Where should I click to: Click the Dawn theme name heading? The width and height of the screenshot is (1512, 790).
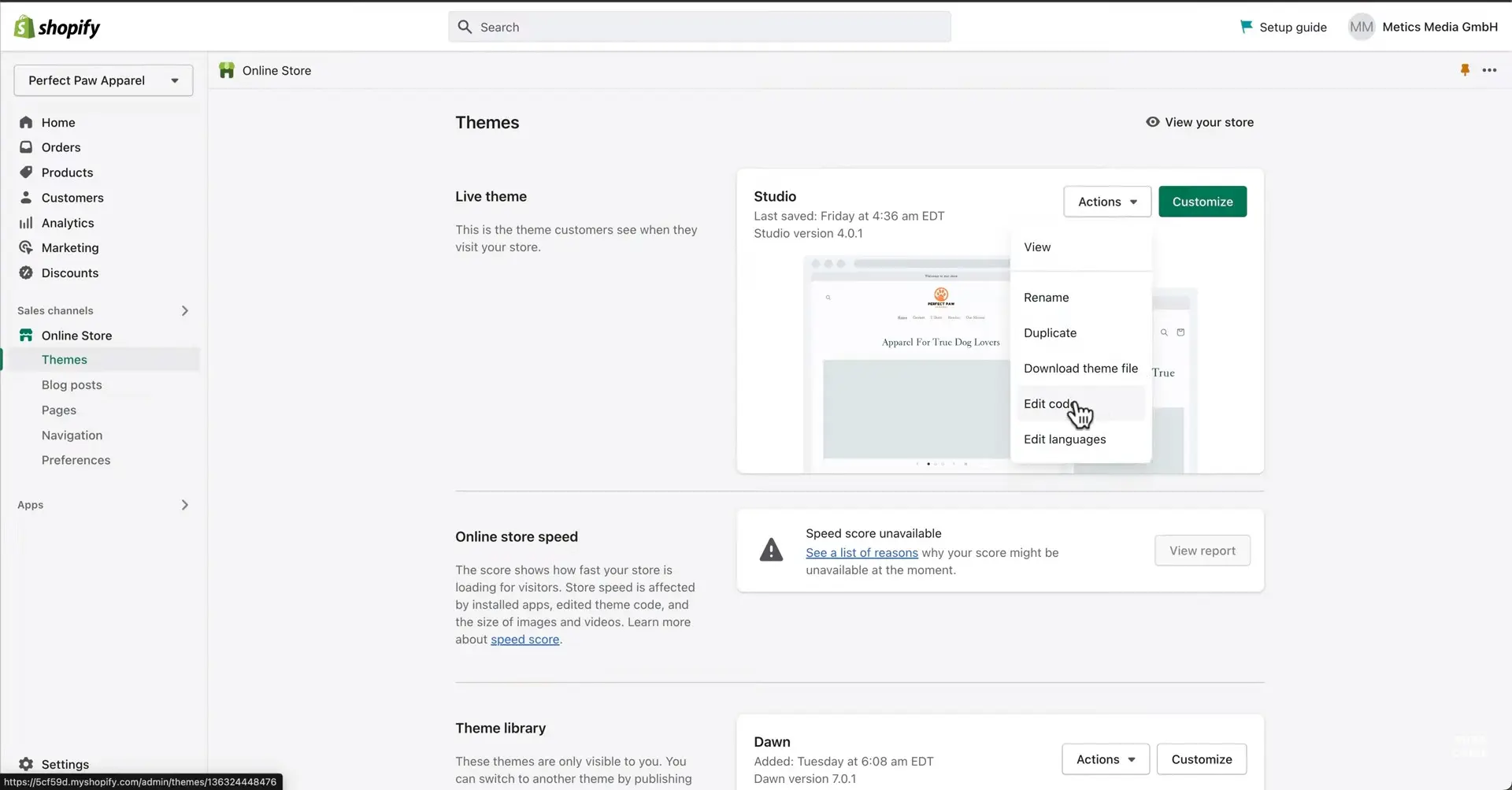772,742
